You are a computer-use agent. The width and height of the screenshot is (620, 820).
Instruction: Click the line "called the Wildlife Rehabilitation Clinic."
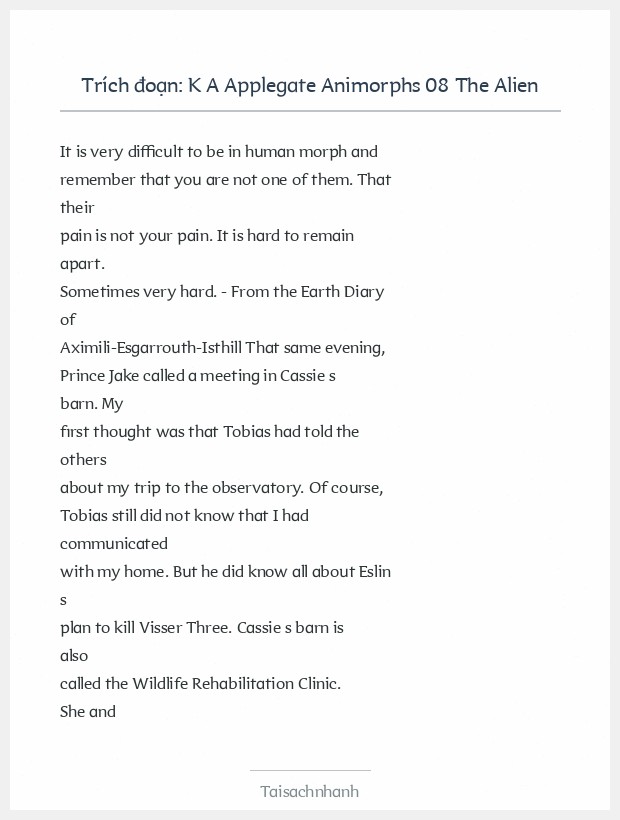point(201,684)
